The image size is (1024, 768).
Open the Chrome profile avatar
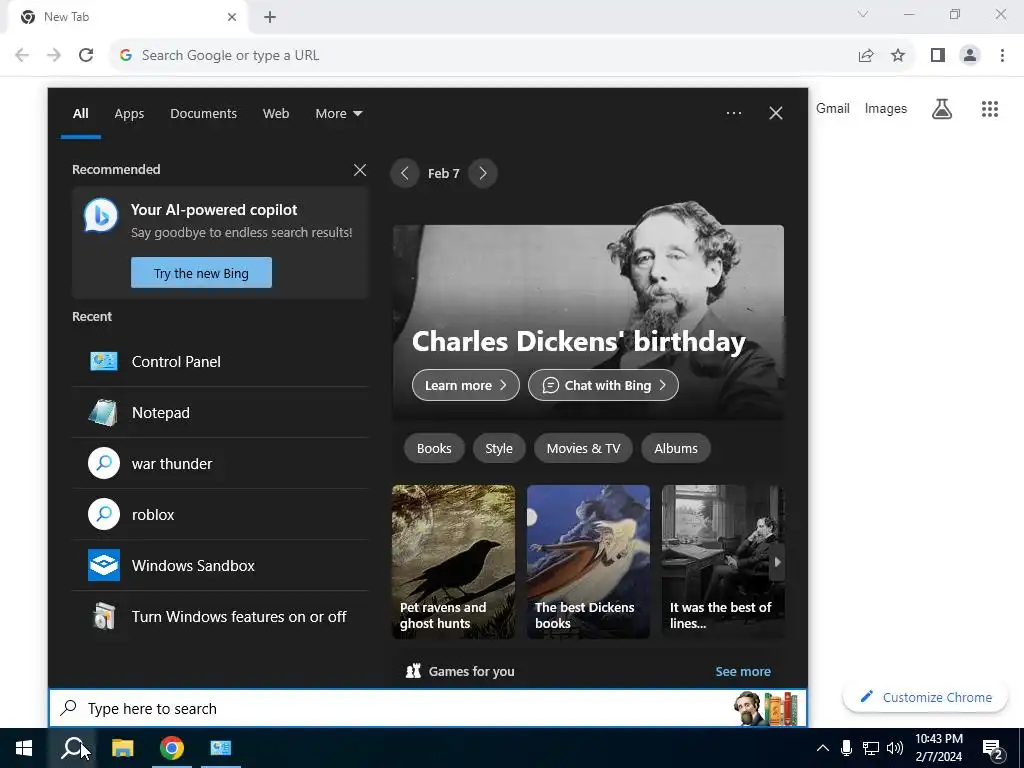pos(970,56)
